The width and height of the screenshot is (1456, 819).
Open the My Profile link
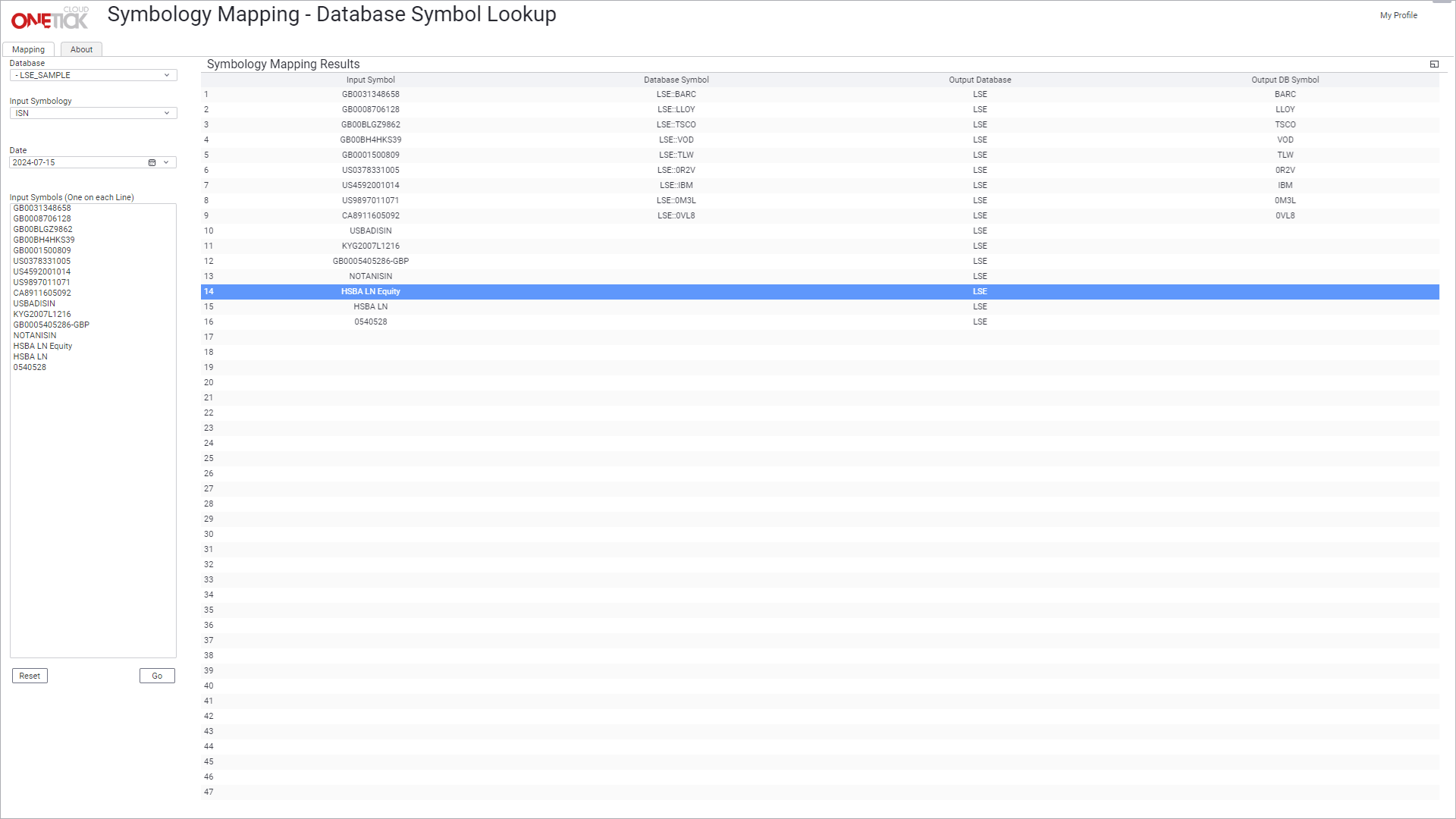pos(1398,15)
